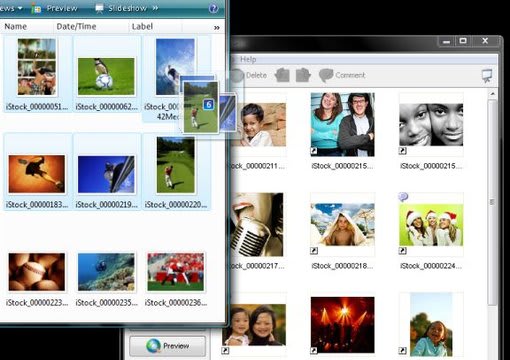Click the shortcut arrow icon on black-and-white photo
The image size is (510, 360).
[402, 151]
